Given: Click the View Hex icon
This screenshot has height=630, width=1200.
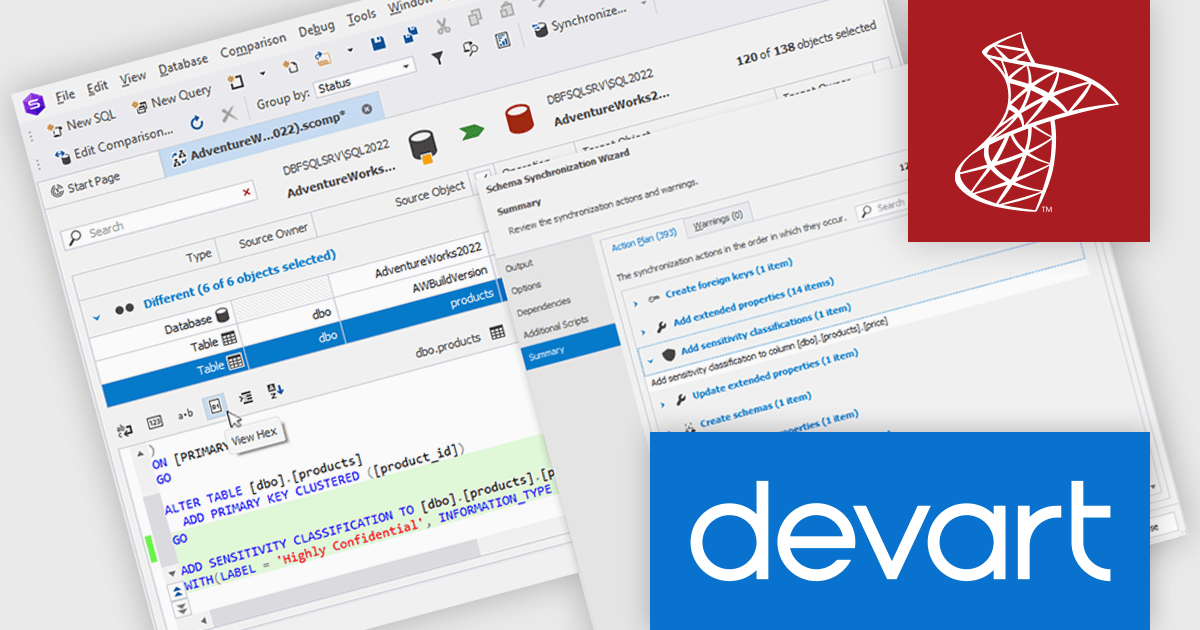Looking at the screenshot, I should [x=215, y=406].
